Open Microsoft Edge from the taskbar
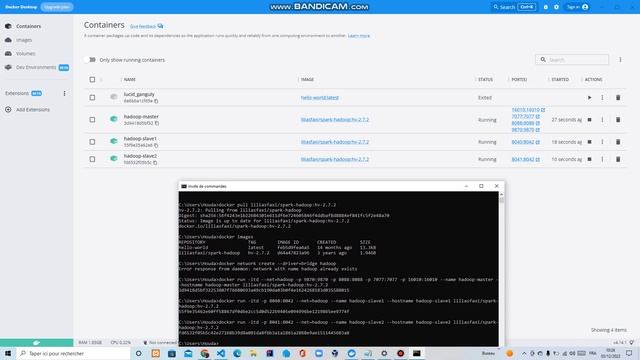Viewport: 640px width, 360px height. 237,353
